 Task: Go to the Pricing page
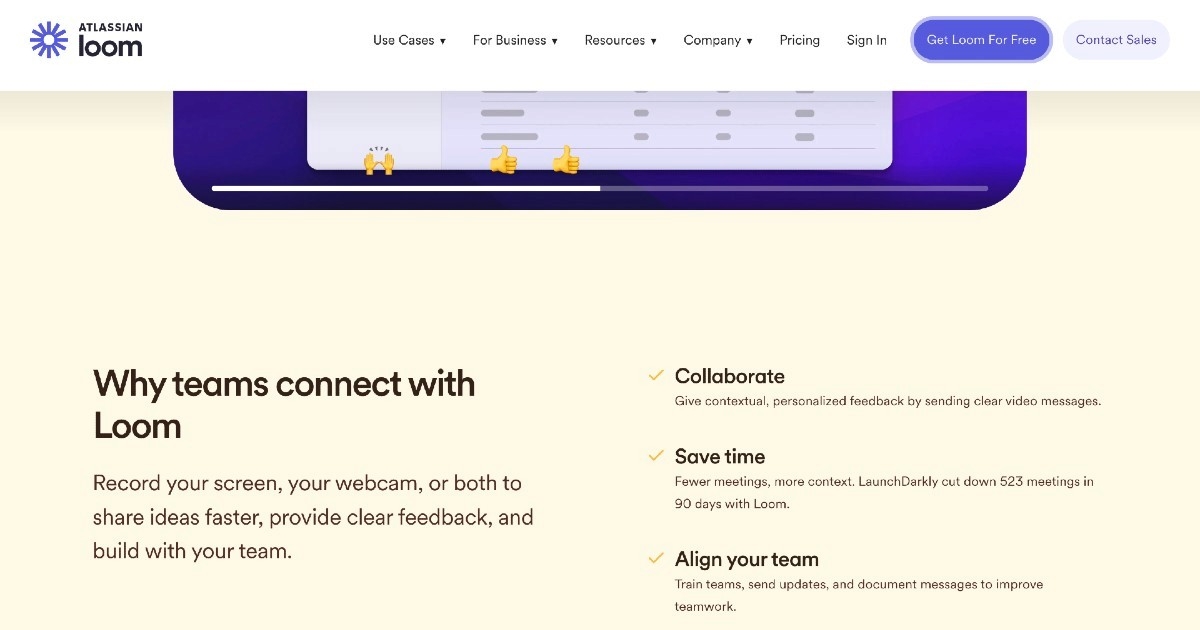point(799,40)
